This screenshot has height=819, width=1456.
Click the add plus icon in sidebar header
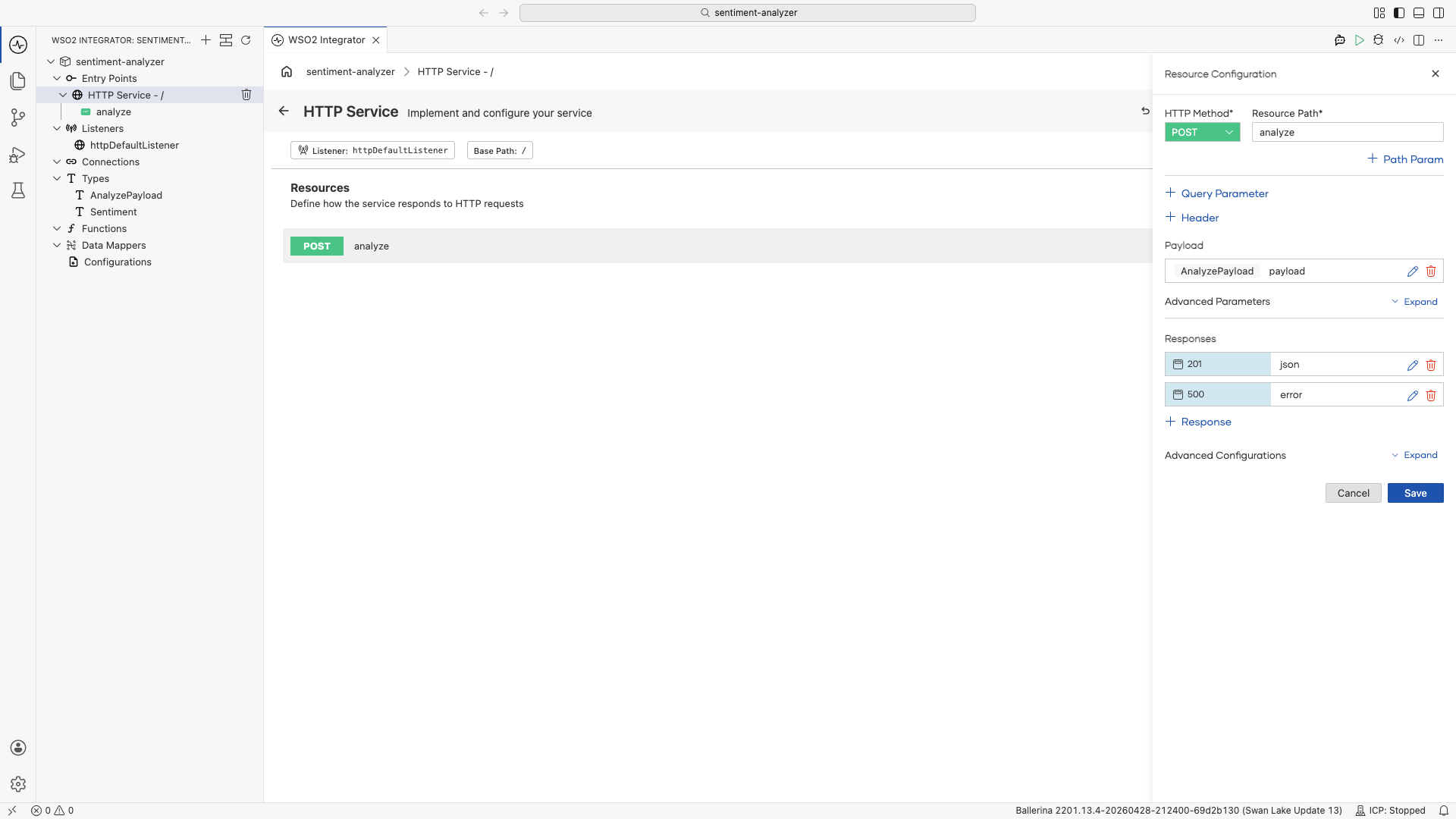[206, 40]
